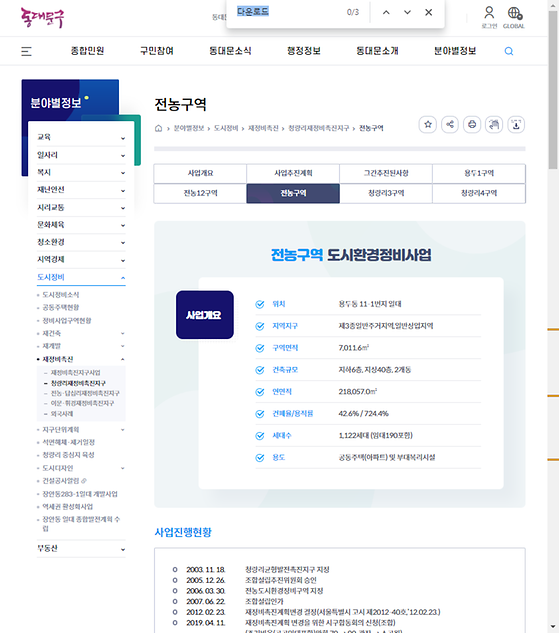Close the find-in-page bar

pos(429,12)
